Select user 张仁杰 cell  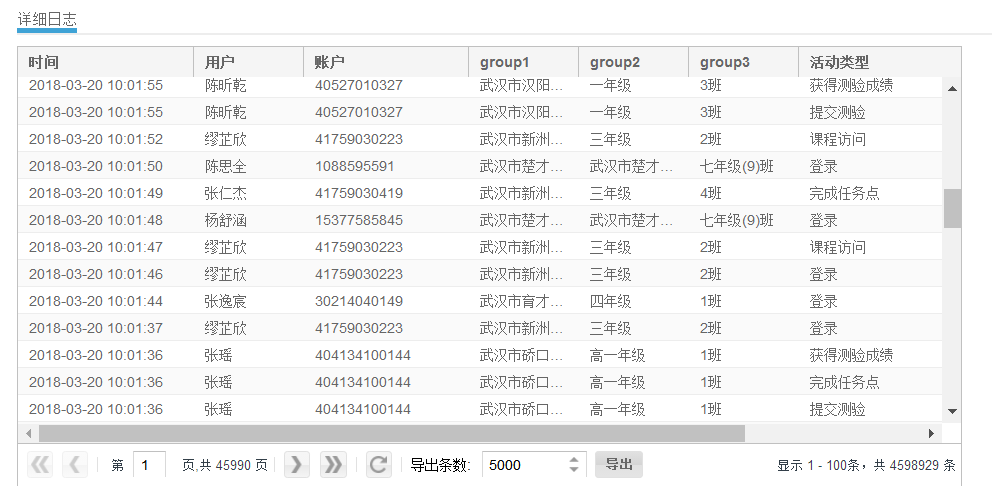tap(225, 194)
